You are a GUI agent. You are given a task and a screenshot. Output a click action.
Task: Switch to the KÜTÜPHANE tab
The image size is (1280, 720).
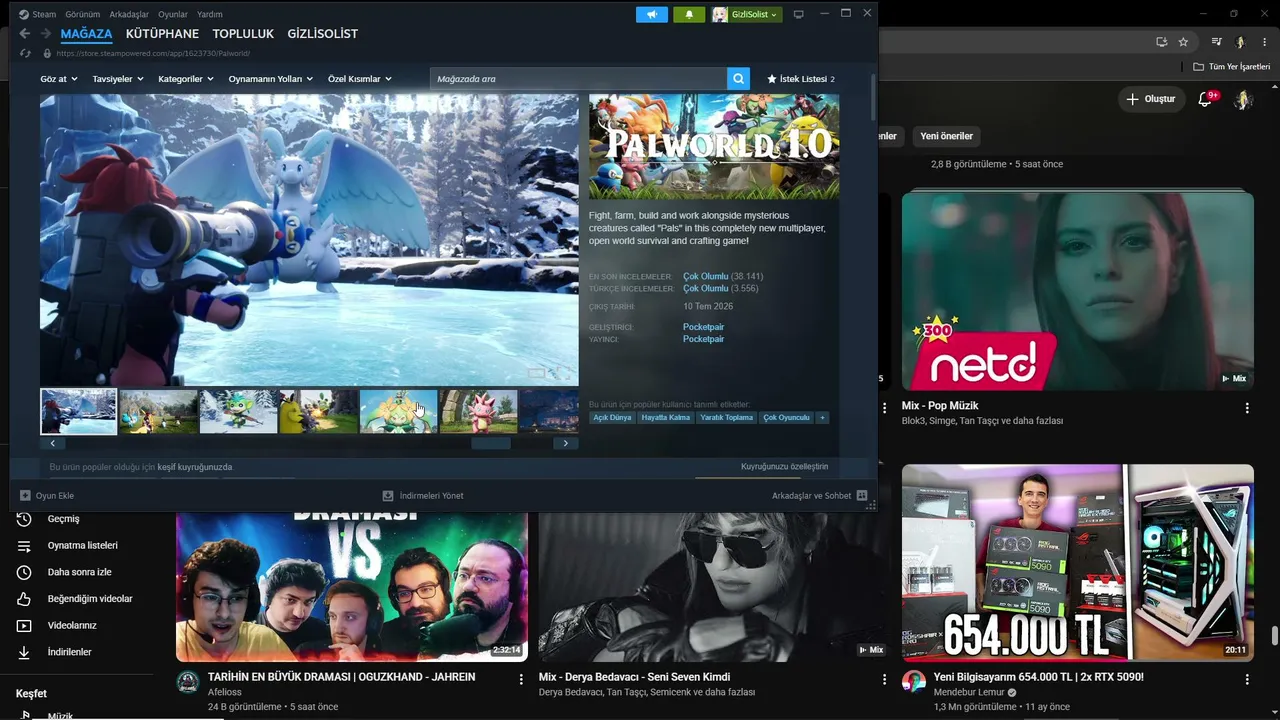point(162,34)
